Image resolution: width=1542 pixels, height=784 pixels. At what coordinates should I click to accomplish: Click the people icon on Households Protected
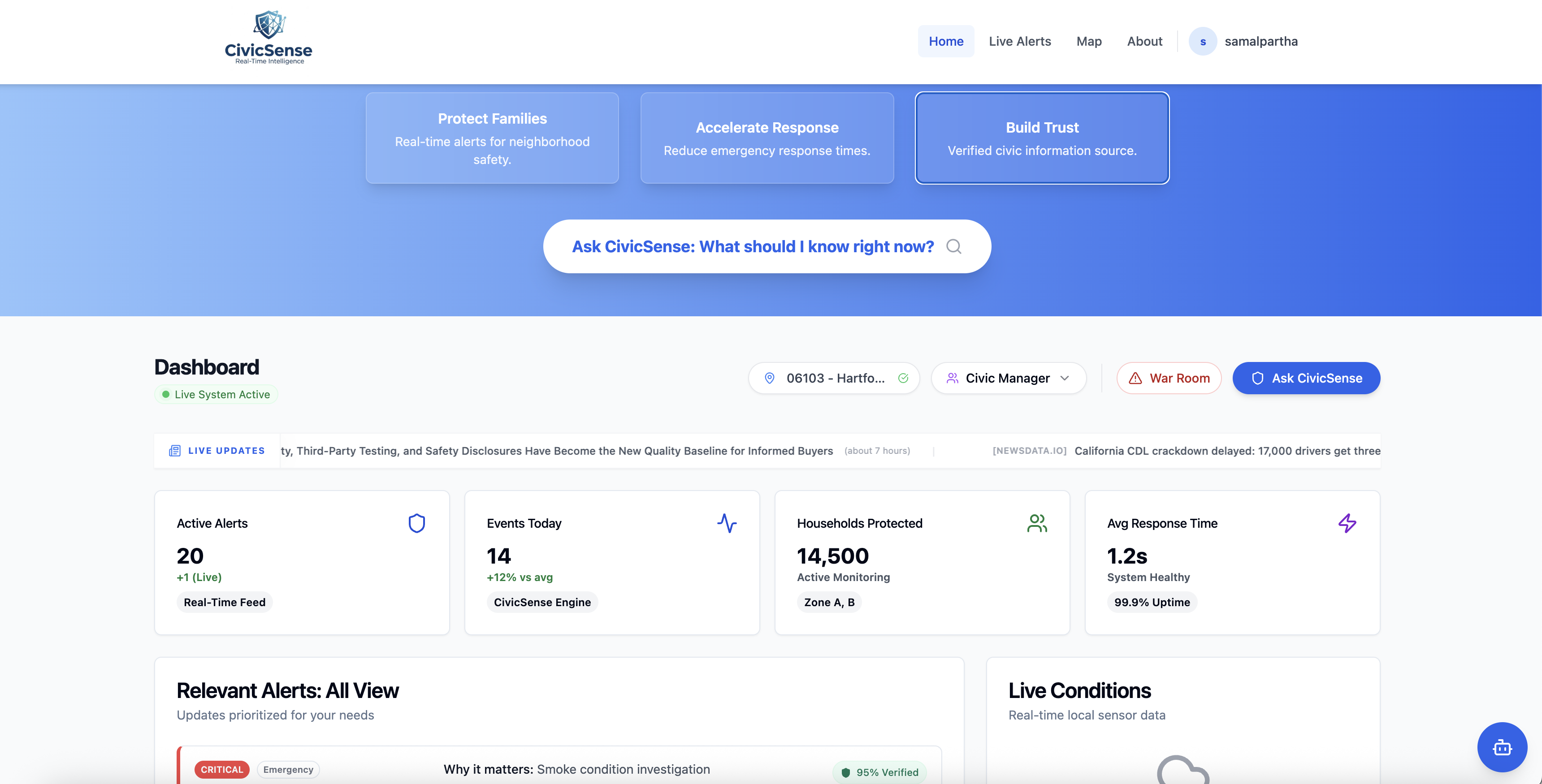coord(1037,523)
